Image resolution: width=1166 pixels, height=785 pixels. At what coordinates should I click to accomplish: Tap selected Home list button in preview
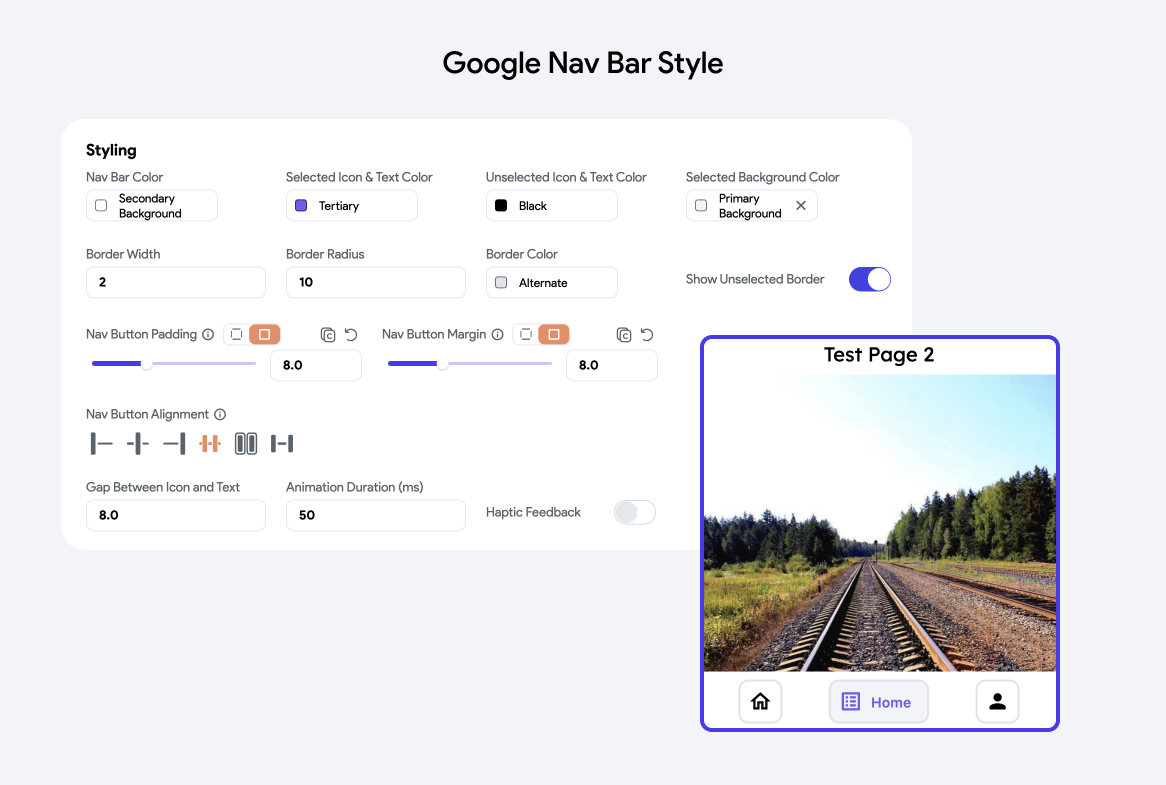(878, 701)
